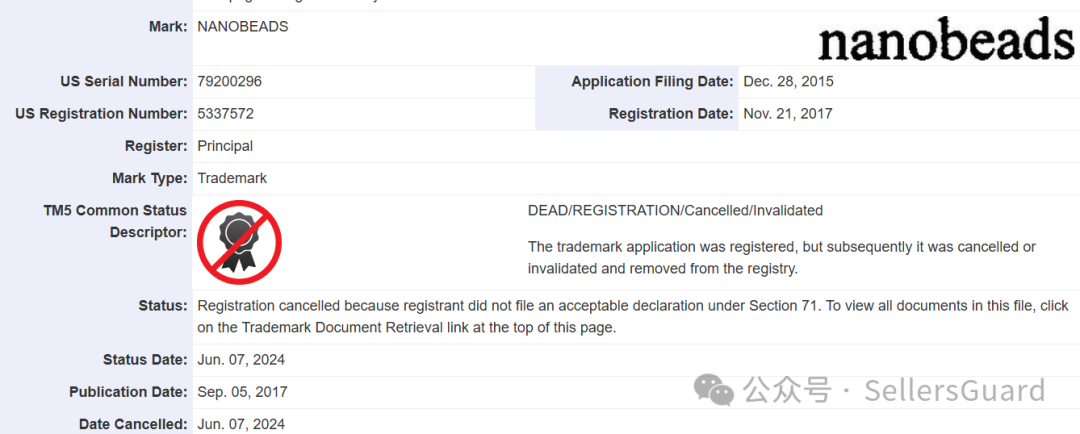This screenshot has width=1080, height=434.
Task: Click the NANOBEADS mark text value
Action: pyautogui.click(x=243, y=27)
